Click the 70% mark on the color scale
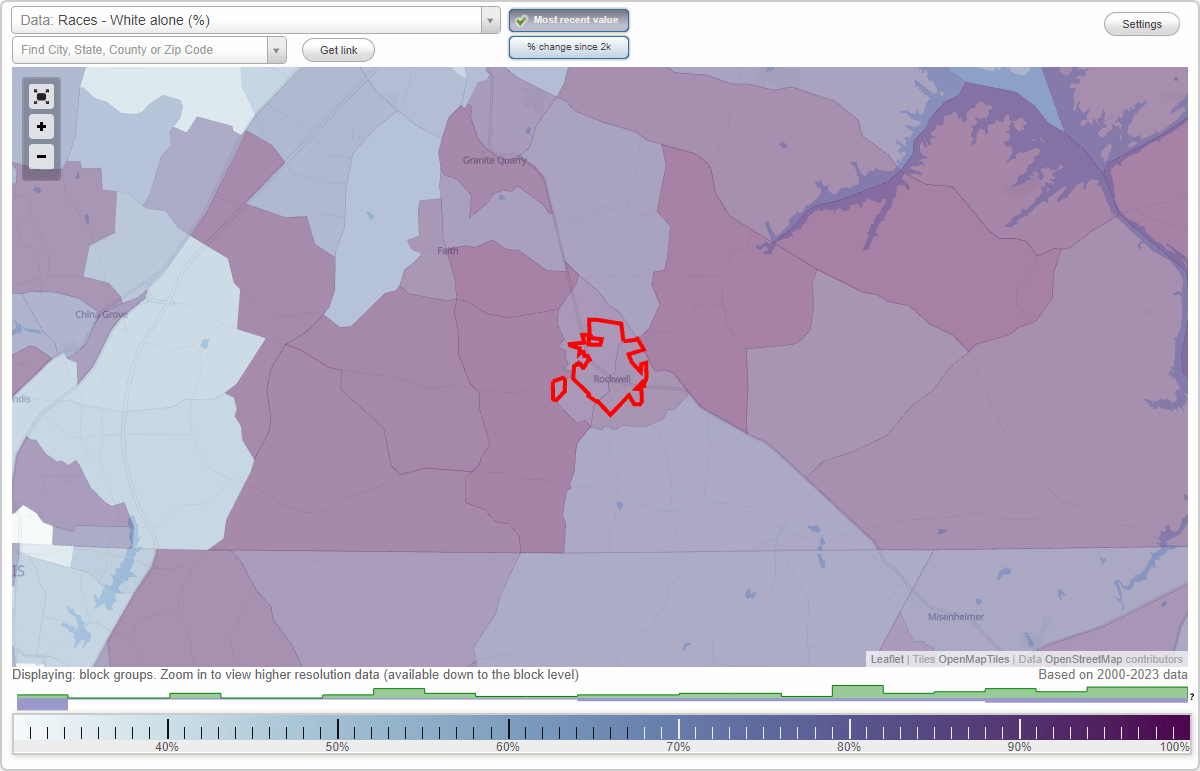1200x771 pixels. [679, 727]
